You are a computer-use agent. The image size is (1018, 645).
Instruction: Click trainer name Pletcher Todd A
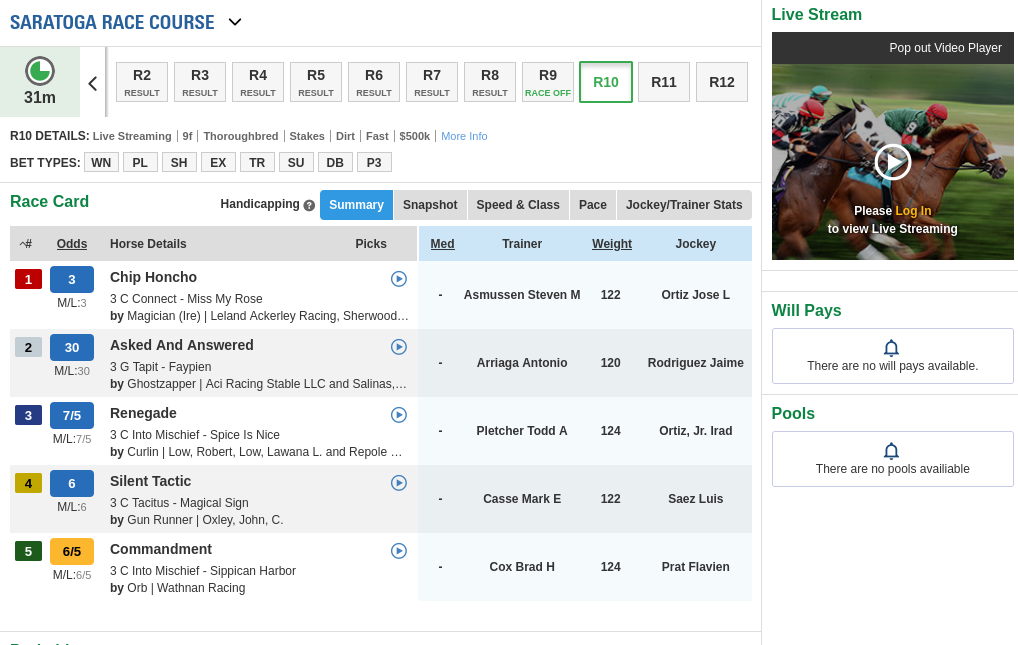pos(522,431)
